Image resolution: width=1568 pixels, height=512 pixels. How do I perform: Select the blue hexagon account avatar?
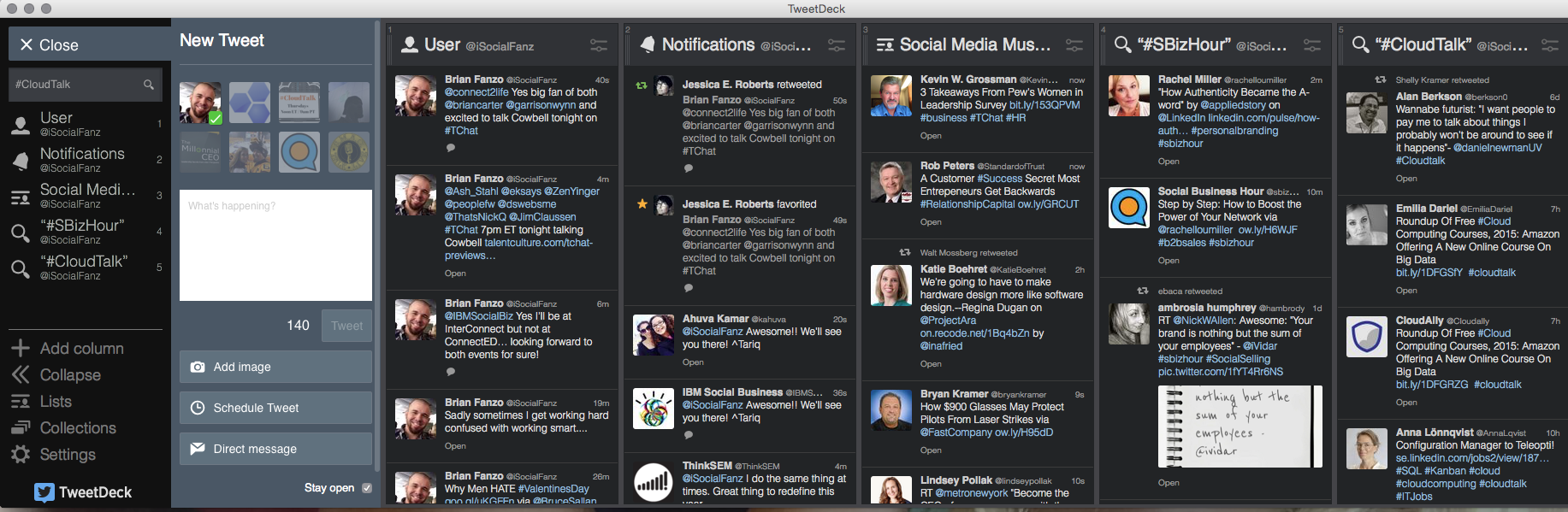(x=250, y=103)
